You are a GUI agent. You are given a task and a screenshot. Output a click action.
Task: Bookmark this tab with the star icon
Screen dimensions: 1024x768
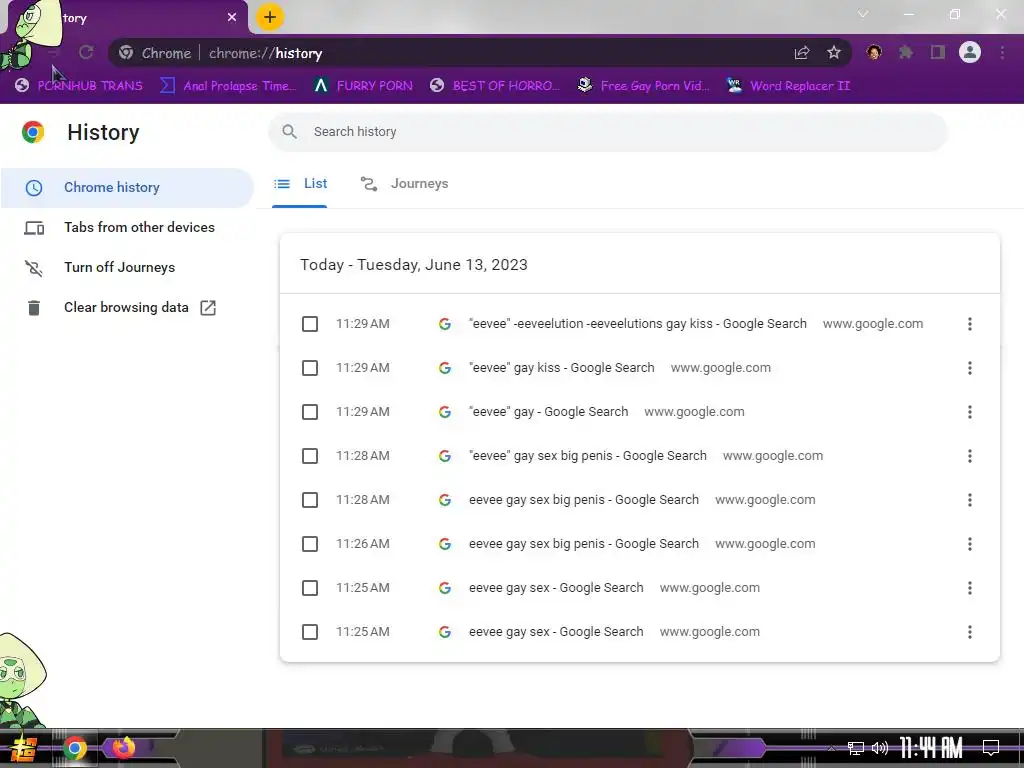point(833,52)
